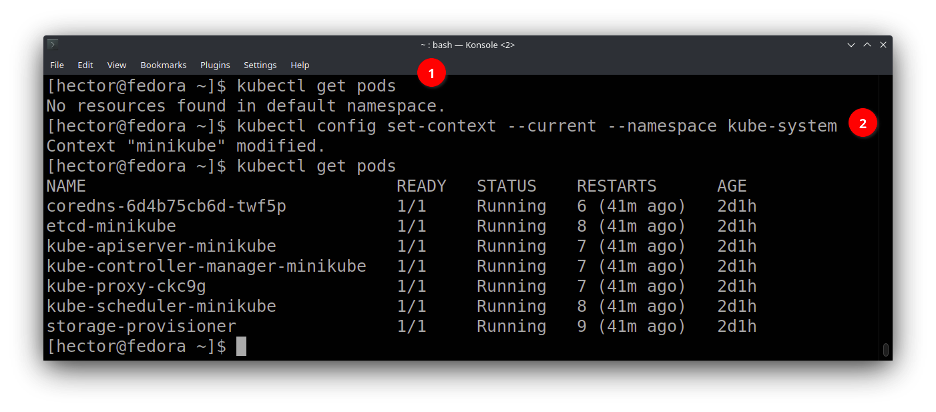
Task: Open the Settings menu
Action: click(260, 65)
